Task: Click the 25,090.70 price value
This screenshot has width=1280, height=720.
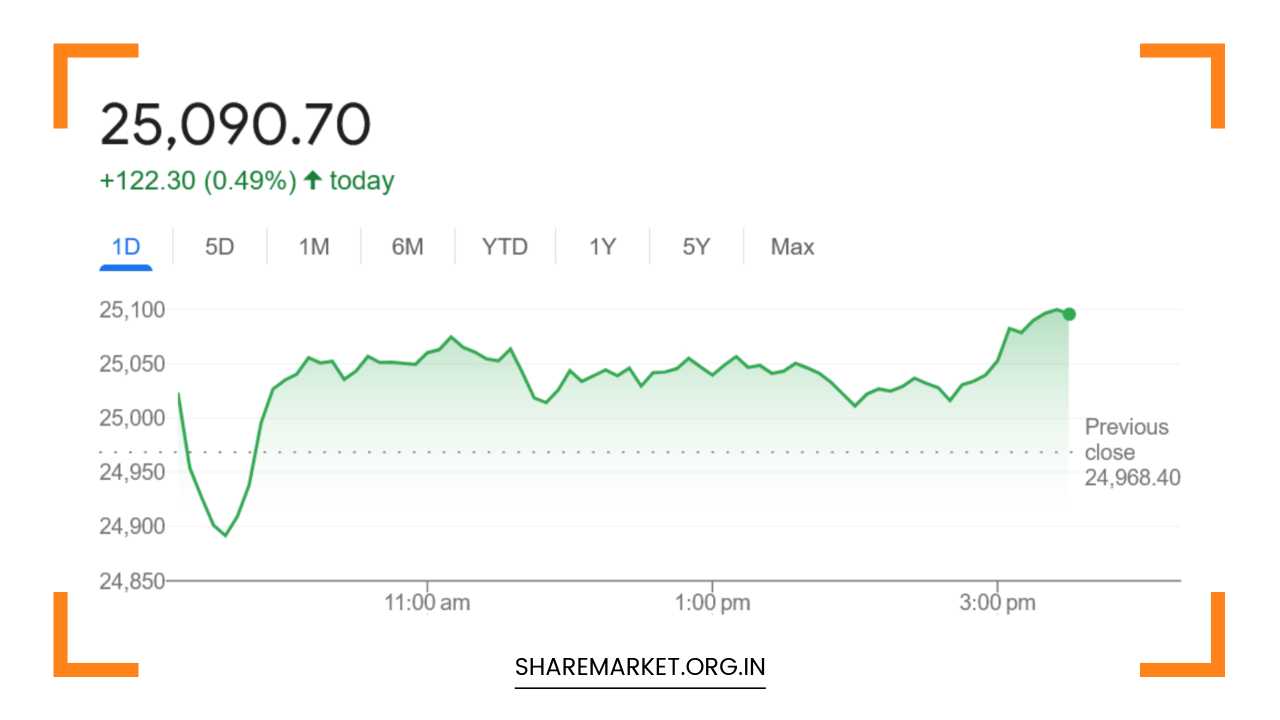Action: tap(235, 125)
